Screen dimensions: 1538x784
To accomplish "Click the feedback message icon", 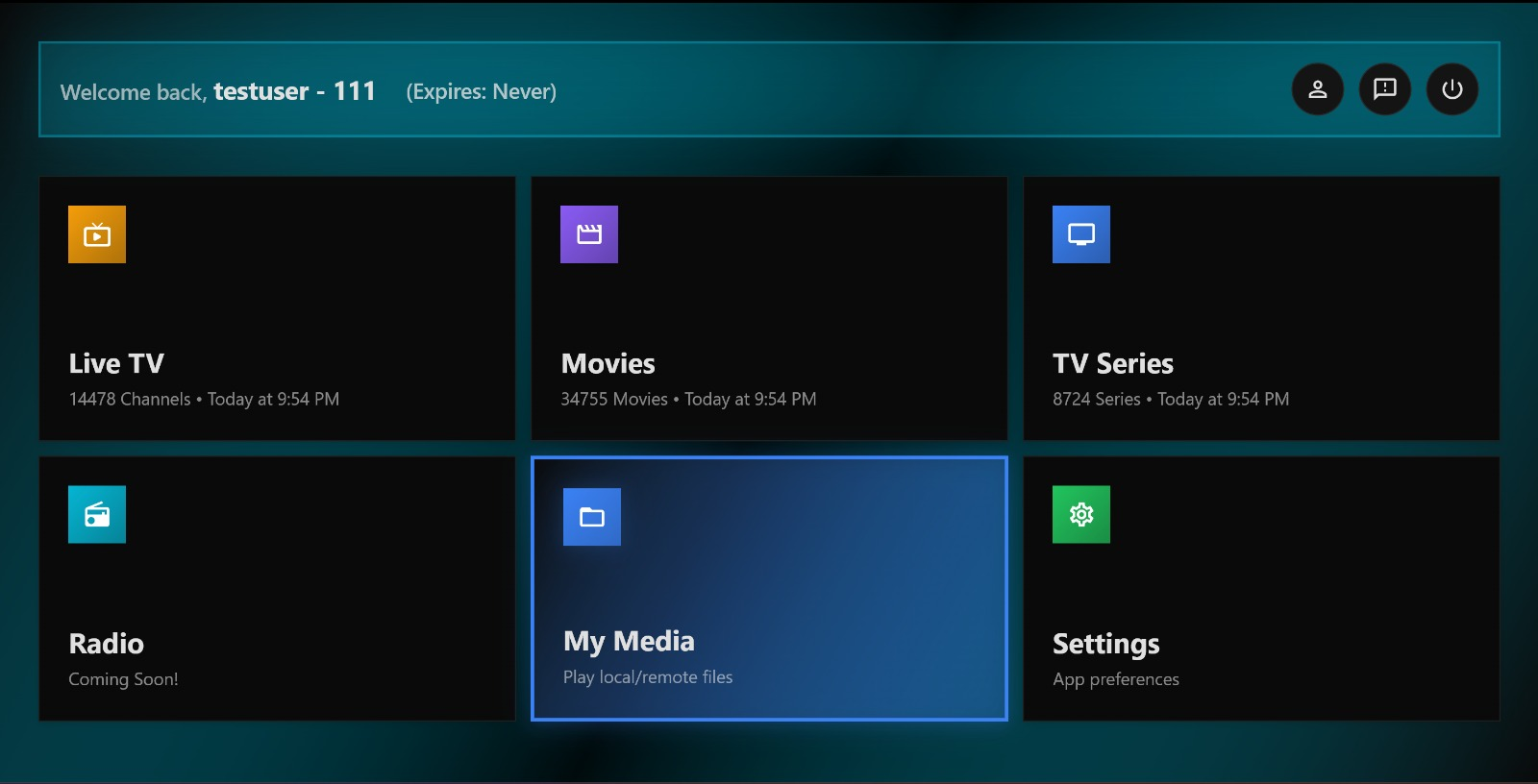I will pos(1384,89).
